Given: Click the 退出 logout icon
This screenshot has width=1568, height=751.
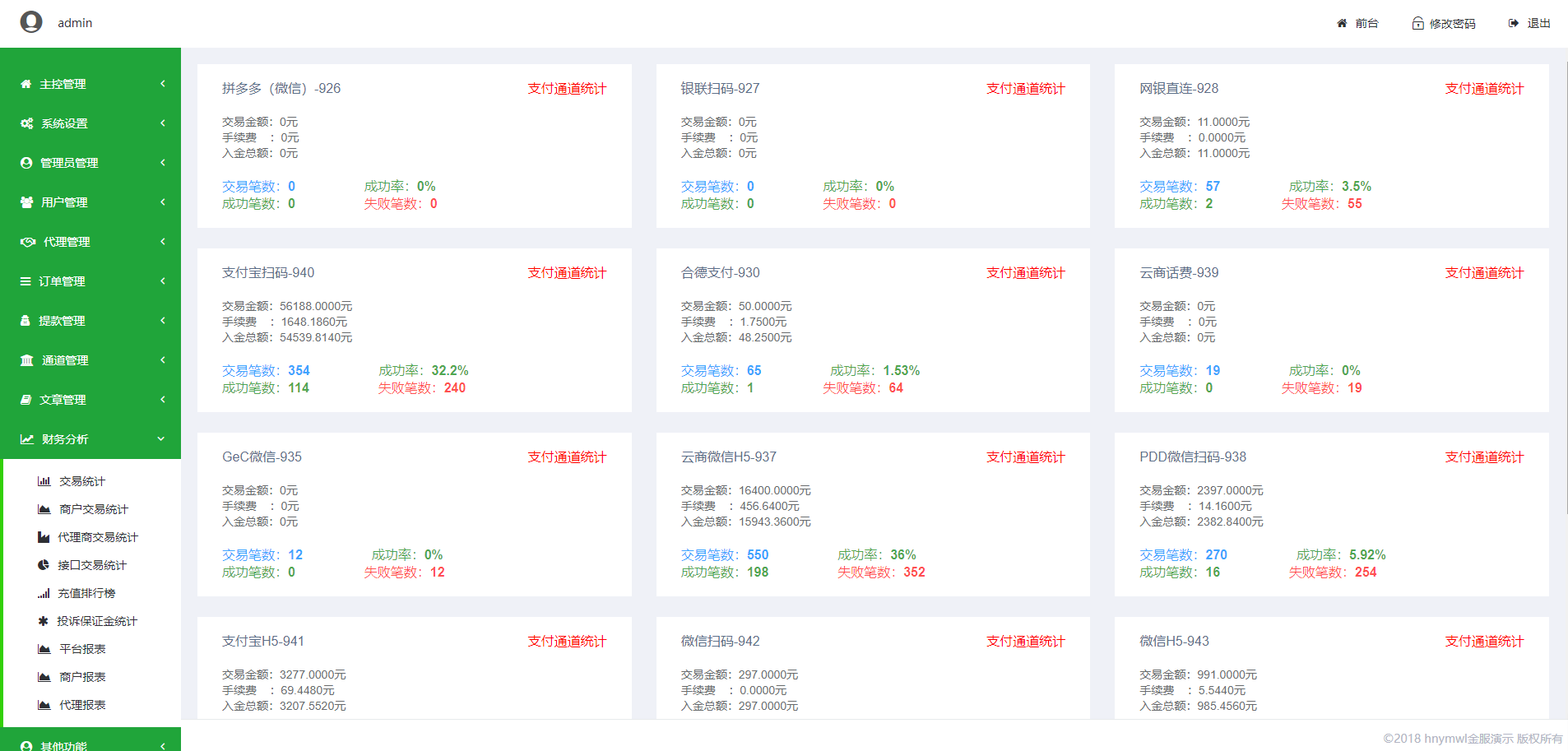Looking at the screenshot, I should click(x=1514, y=22).
